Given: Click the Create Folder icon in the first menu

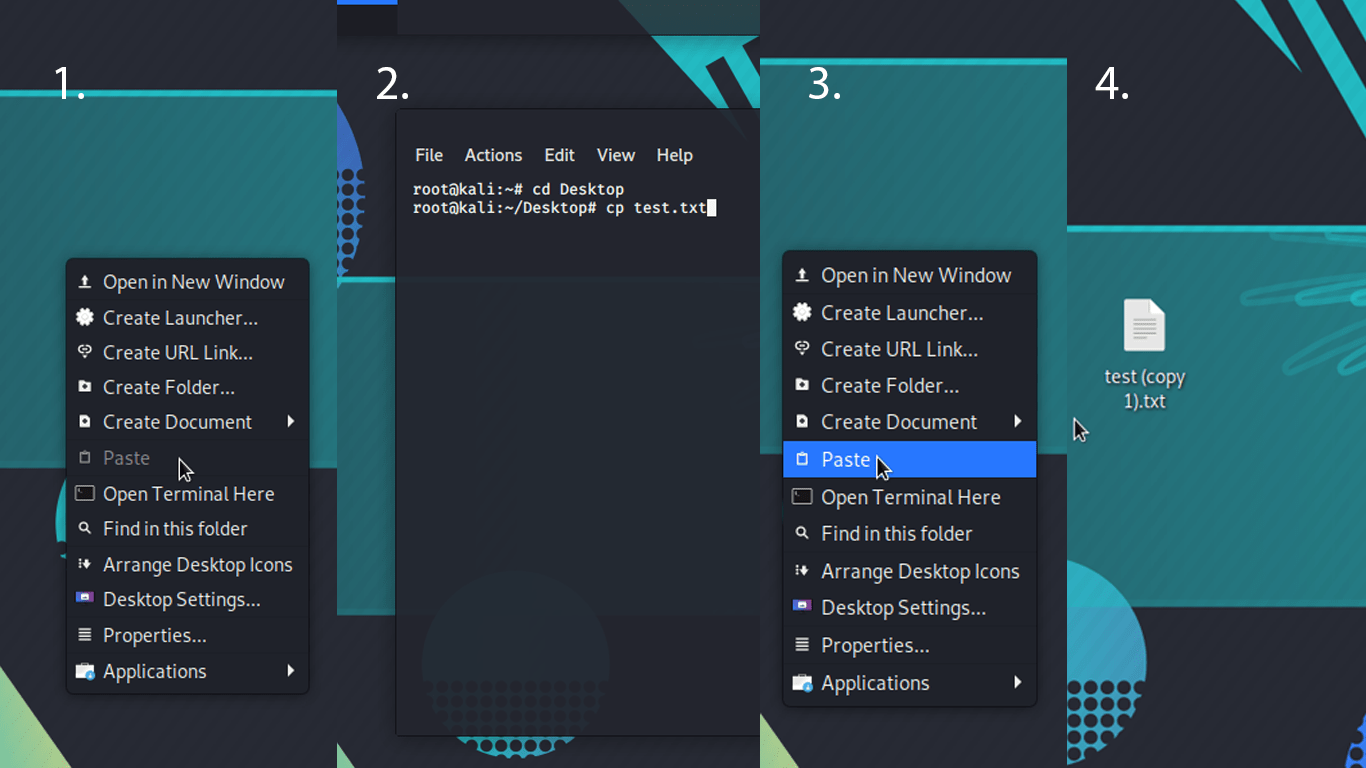Looking at the screenshot, I should [x=86, y=387].
